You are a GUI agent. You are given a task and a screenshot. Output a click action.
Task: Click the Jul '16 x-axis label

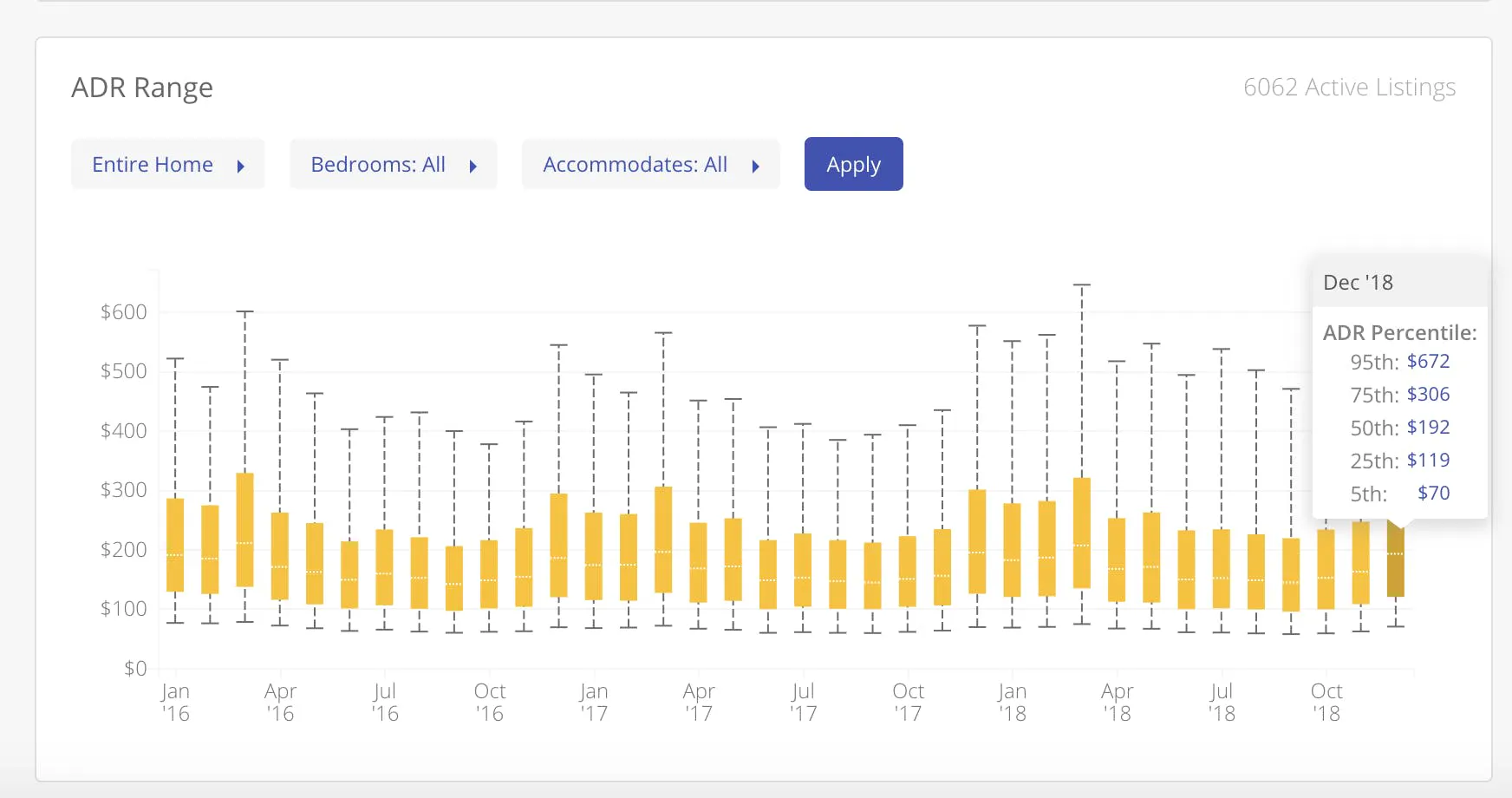click(385, 703)
